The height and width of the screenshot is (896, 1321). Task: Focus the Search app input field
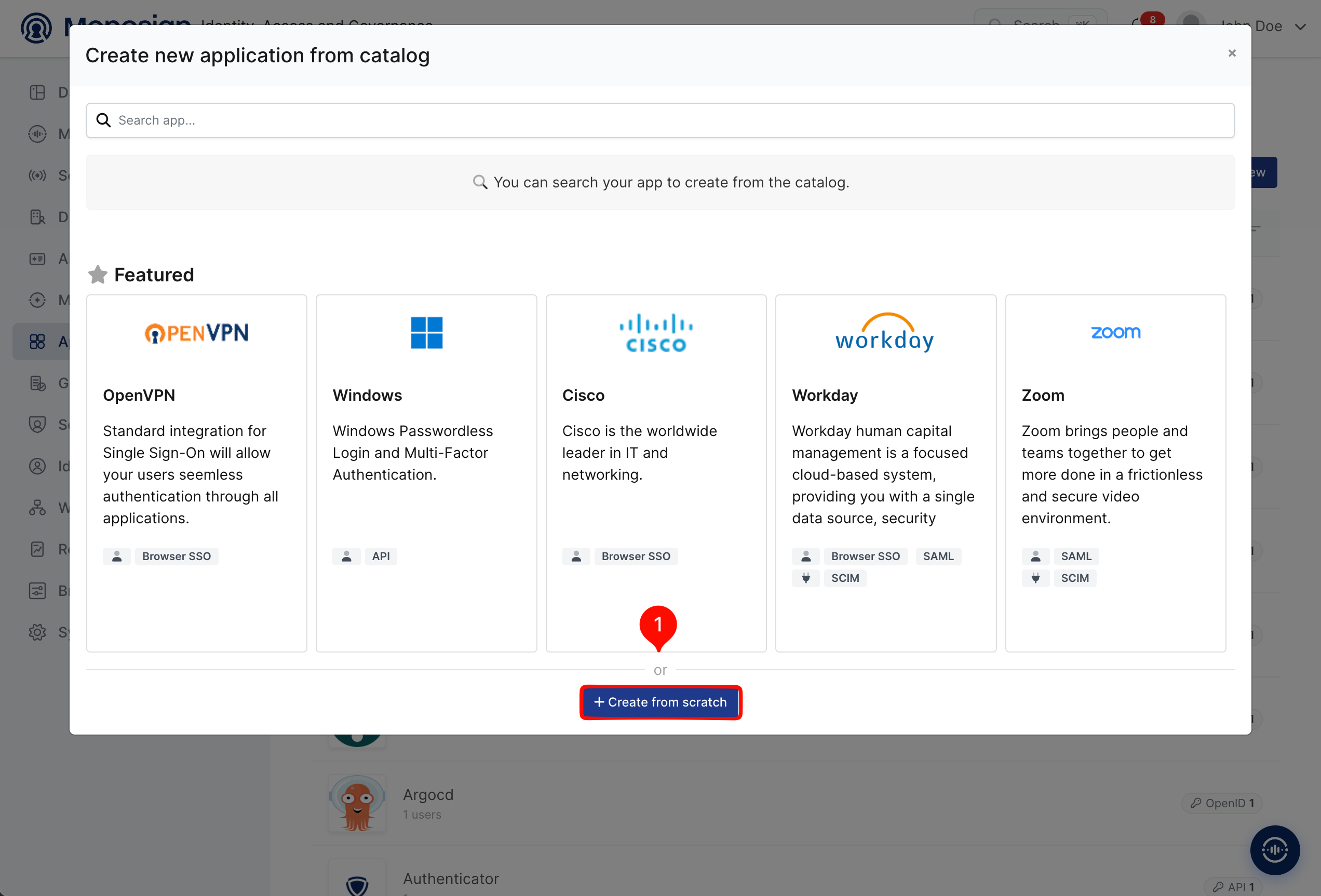point(660,120)
